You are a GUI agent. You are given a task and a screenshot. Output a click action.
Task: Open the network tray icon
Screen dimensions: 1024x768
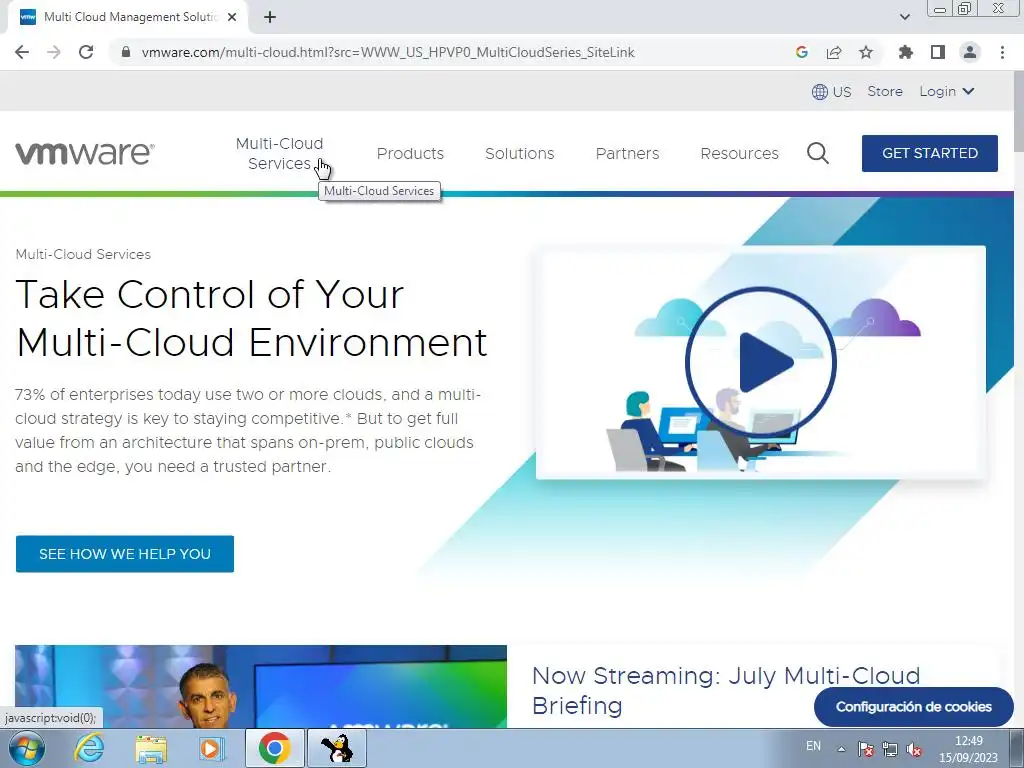pyautogui.click(x=889, y=749)
